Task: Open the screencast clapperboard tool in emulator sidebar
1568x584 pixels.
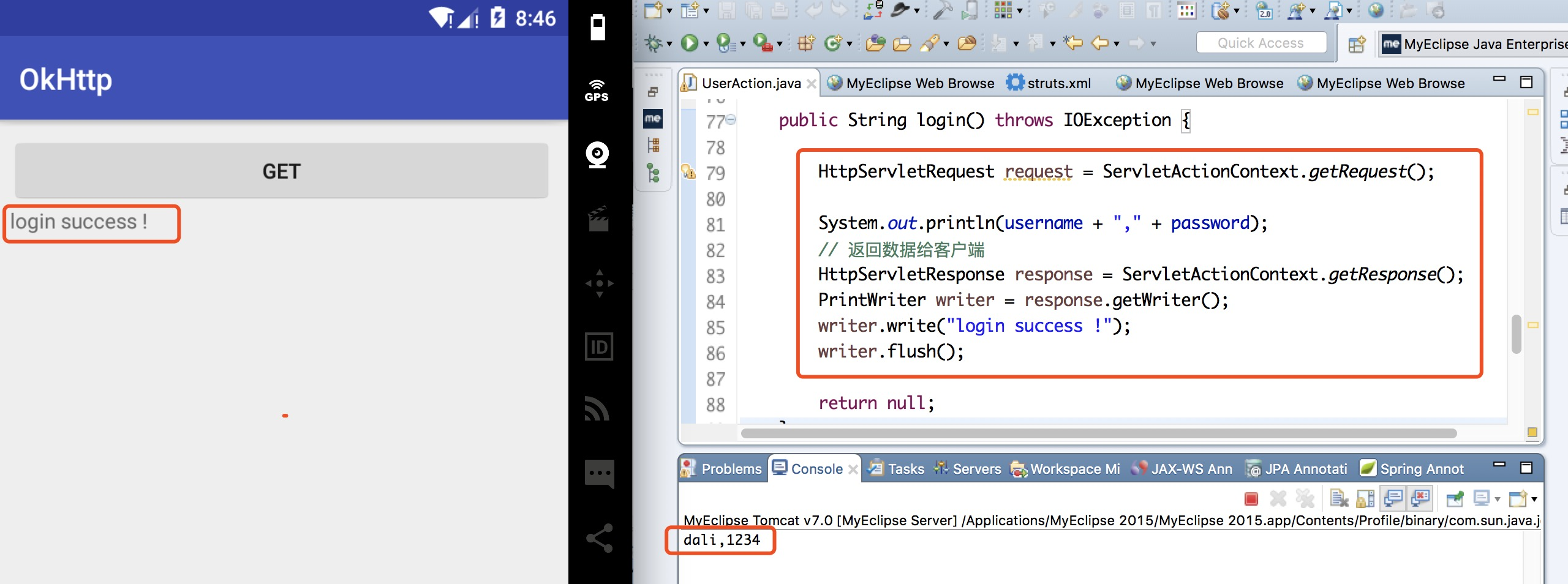Action: coord(598,219)
